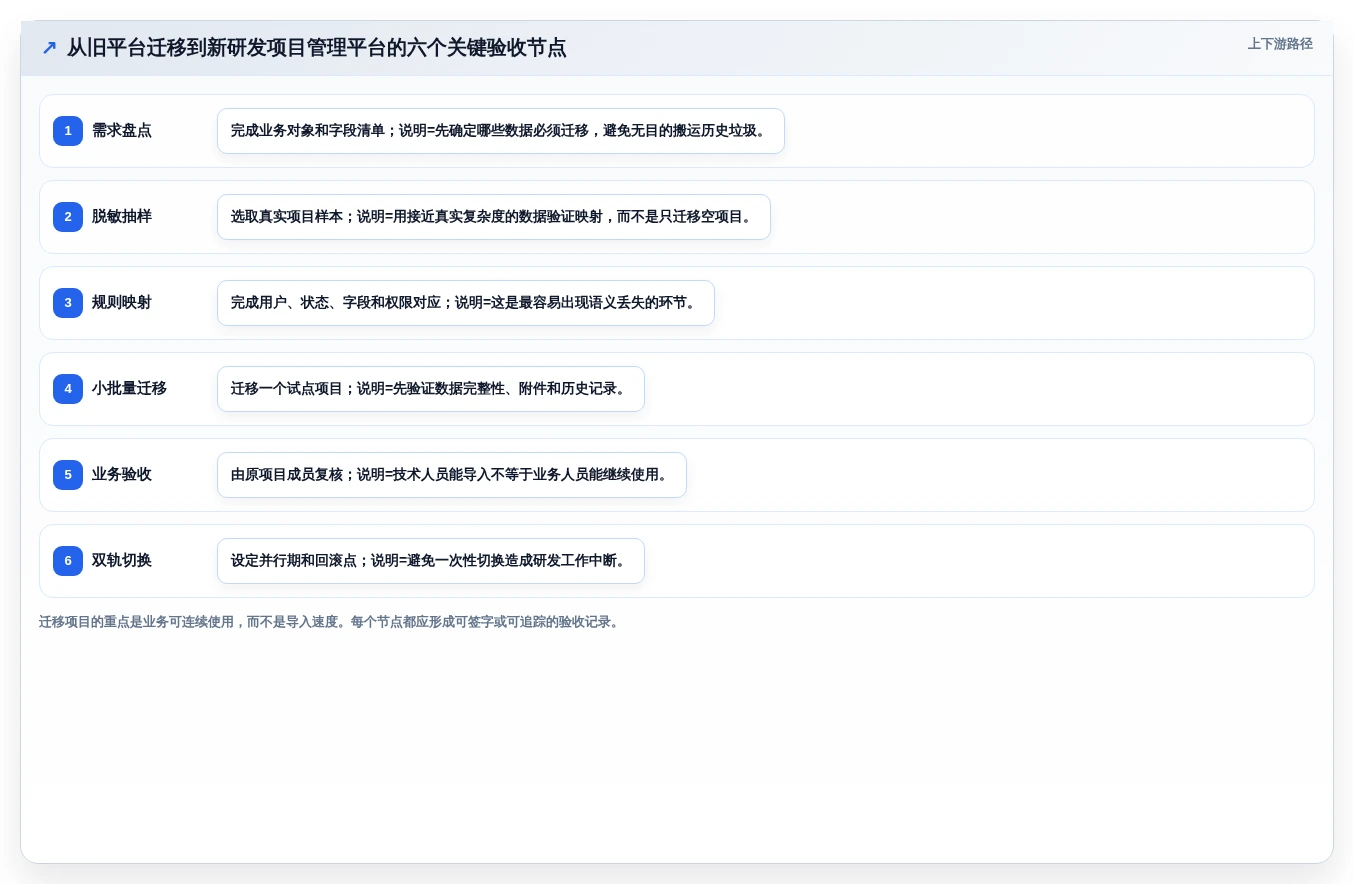The image size is (1354, 884).
Task: Select the 小批量迁移 step label
Action: 129,389
